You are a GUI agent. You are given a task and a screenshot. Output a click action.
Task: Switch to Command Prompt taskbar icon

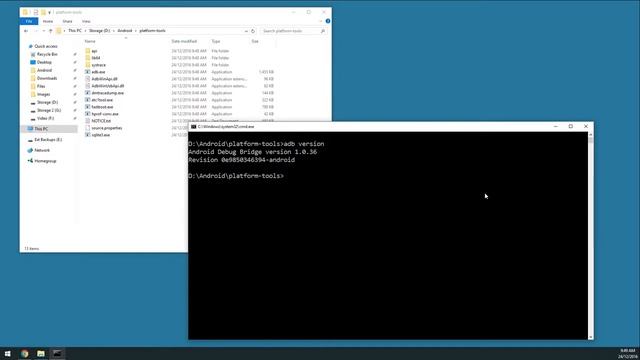pyautogui.click(x=57, y=353)
